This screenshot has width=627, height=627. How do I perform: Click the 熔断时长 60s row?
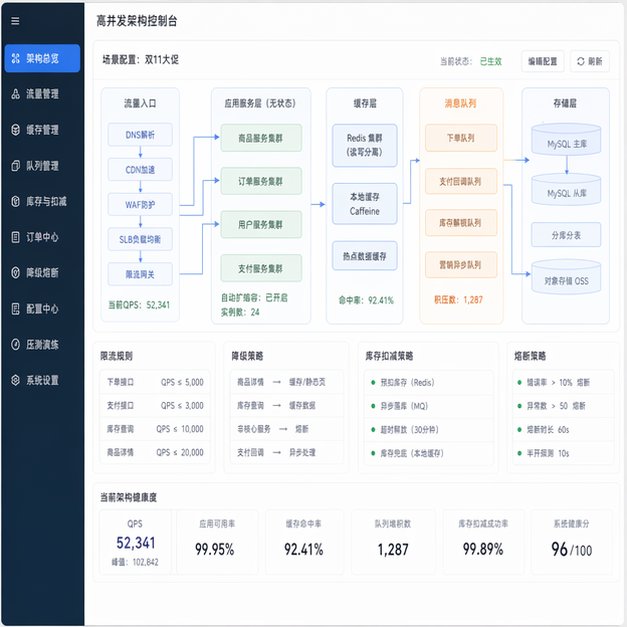click(x=563, y=430)
